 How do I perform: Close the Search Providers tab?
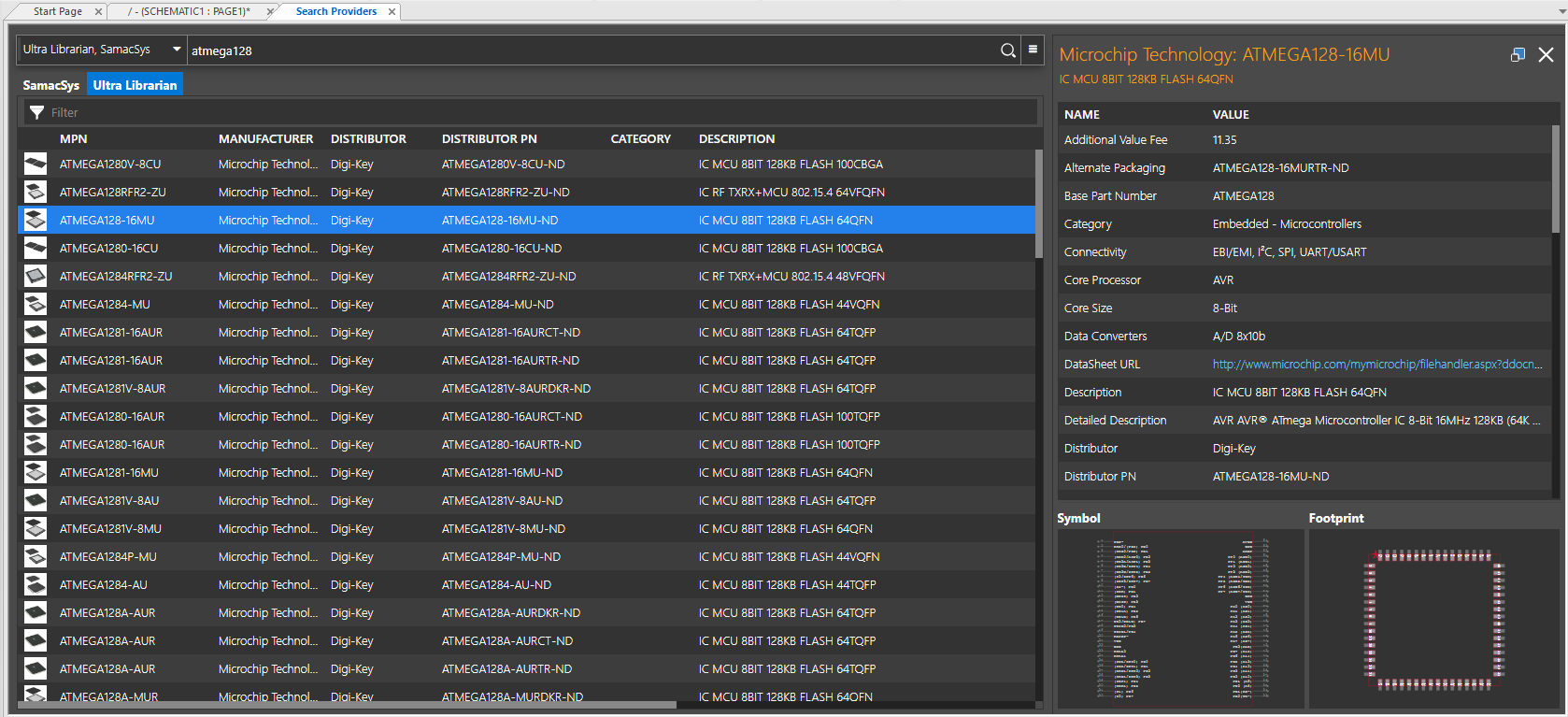[x=392, y=12]
